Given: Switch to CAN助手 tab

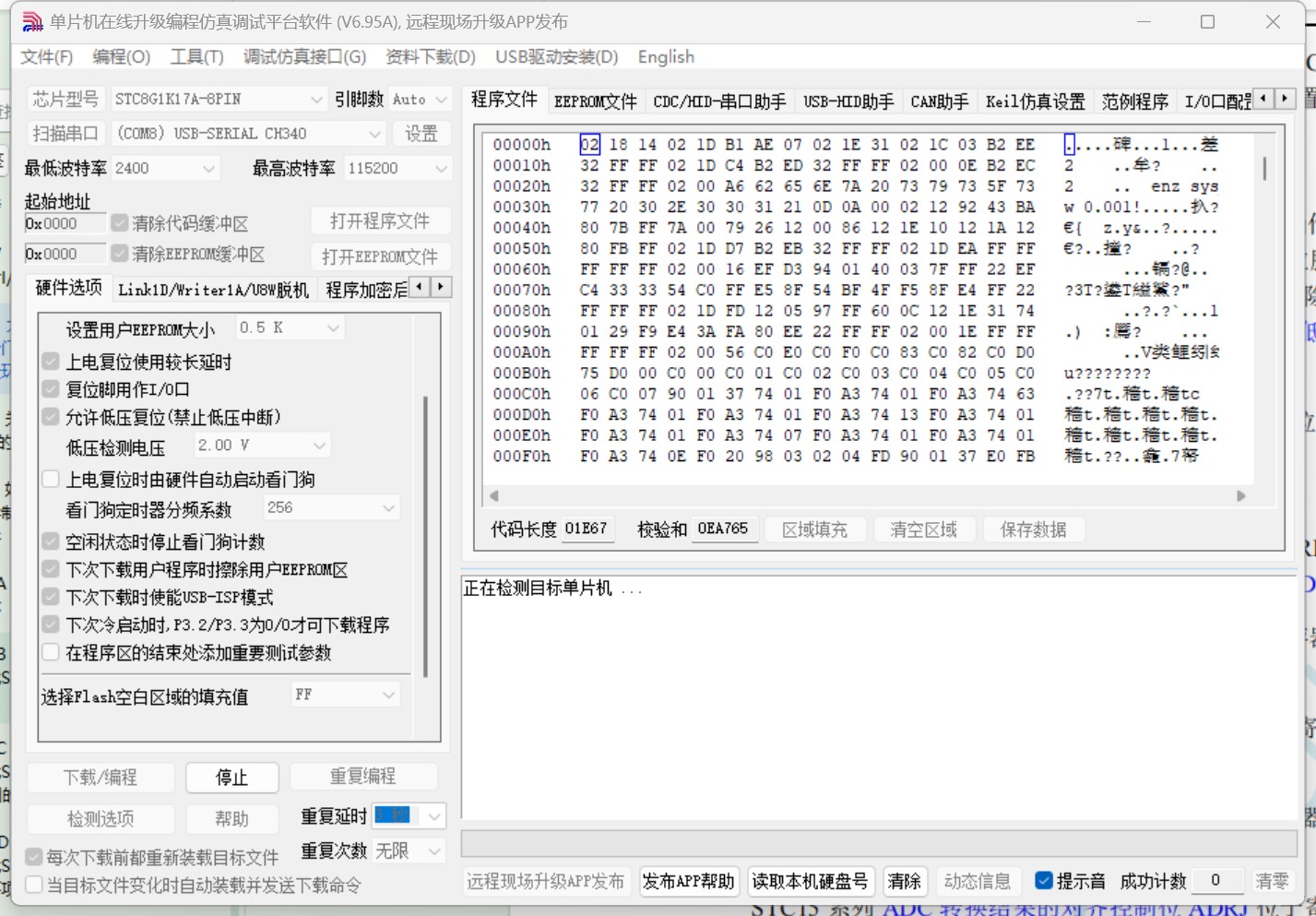Looking at the screenshot, I should point(940,101).
